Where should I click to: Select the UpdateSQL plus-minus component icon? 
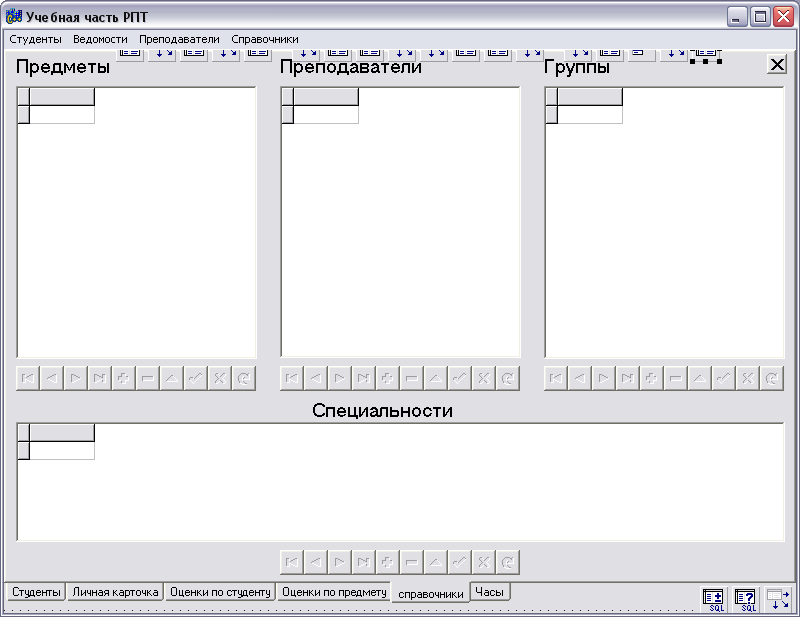pyautogui.click(x=713, y=599)
